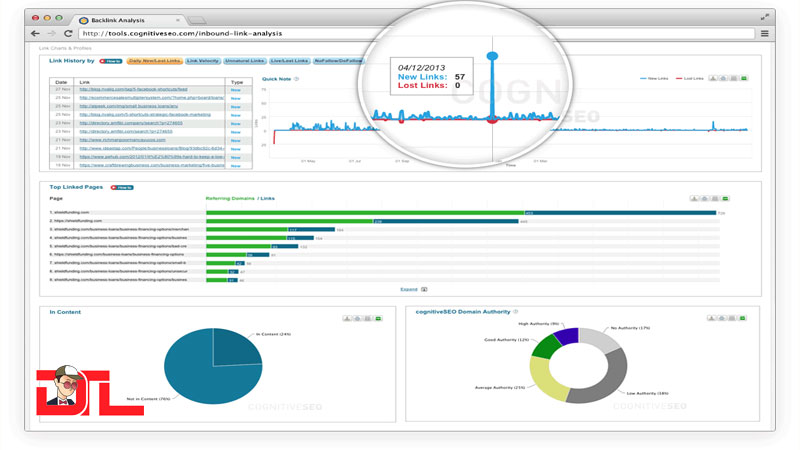
Task: Show Link History chart as table
Action: click(734, 79)
